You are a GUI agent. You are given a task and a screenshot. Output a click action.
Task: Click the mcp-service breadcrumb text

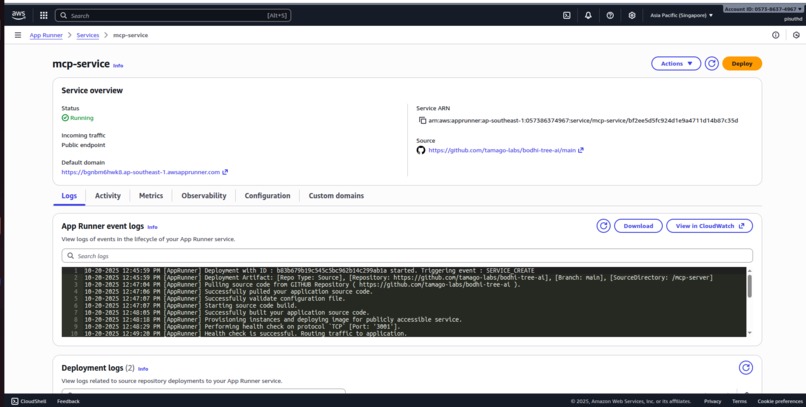coord(131,35)
